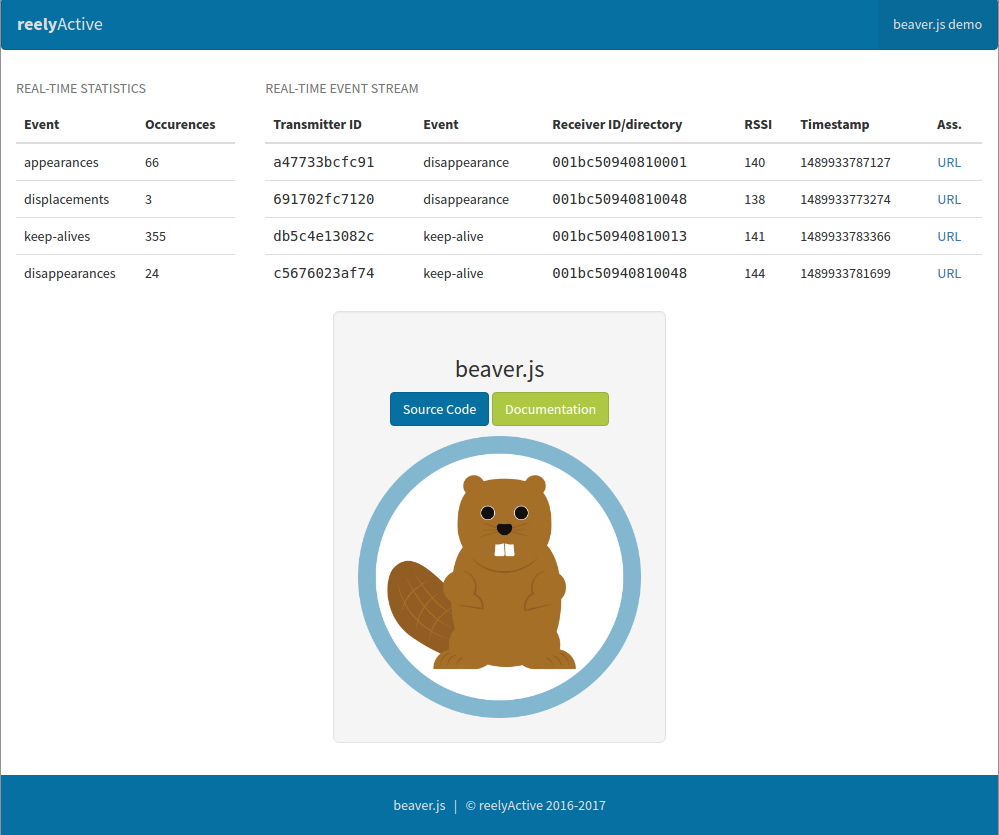Click the disappearances statistics row label

click(70, 273)
